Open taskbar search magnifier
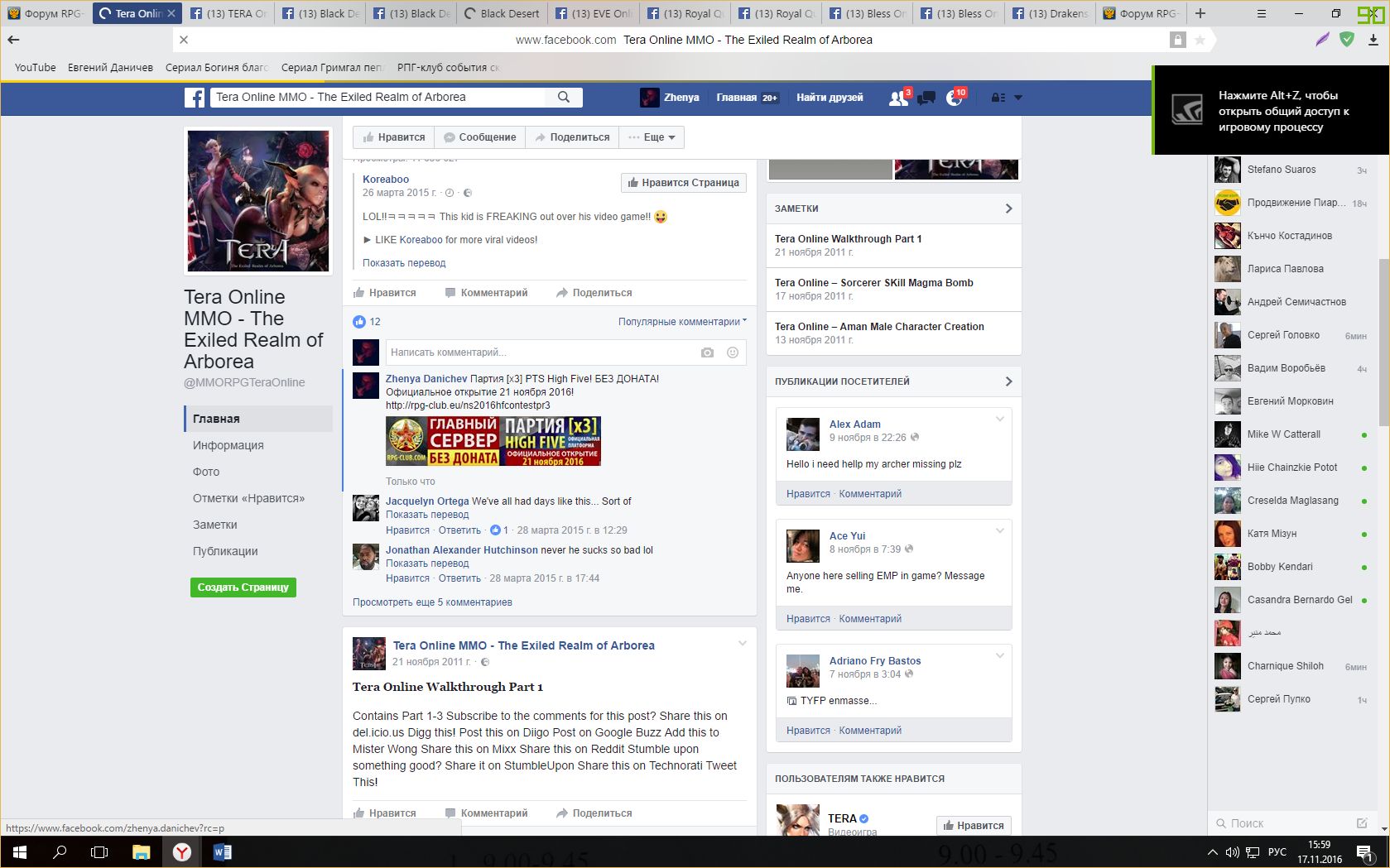 pyautogui.click(x=60, y=851)
